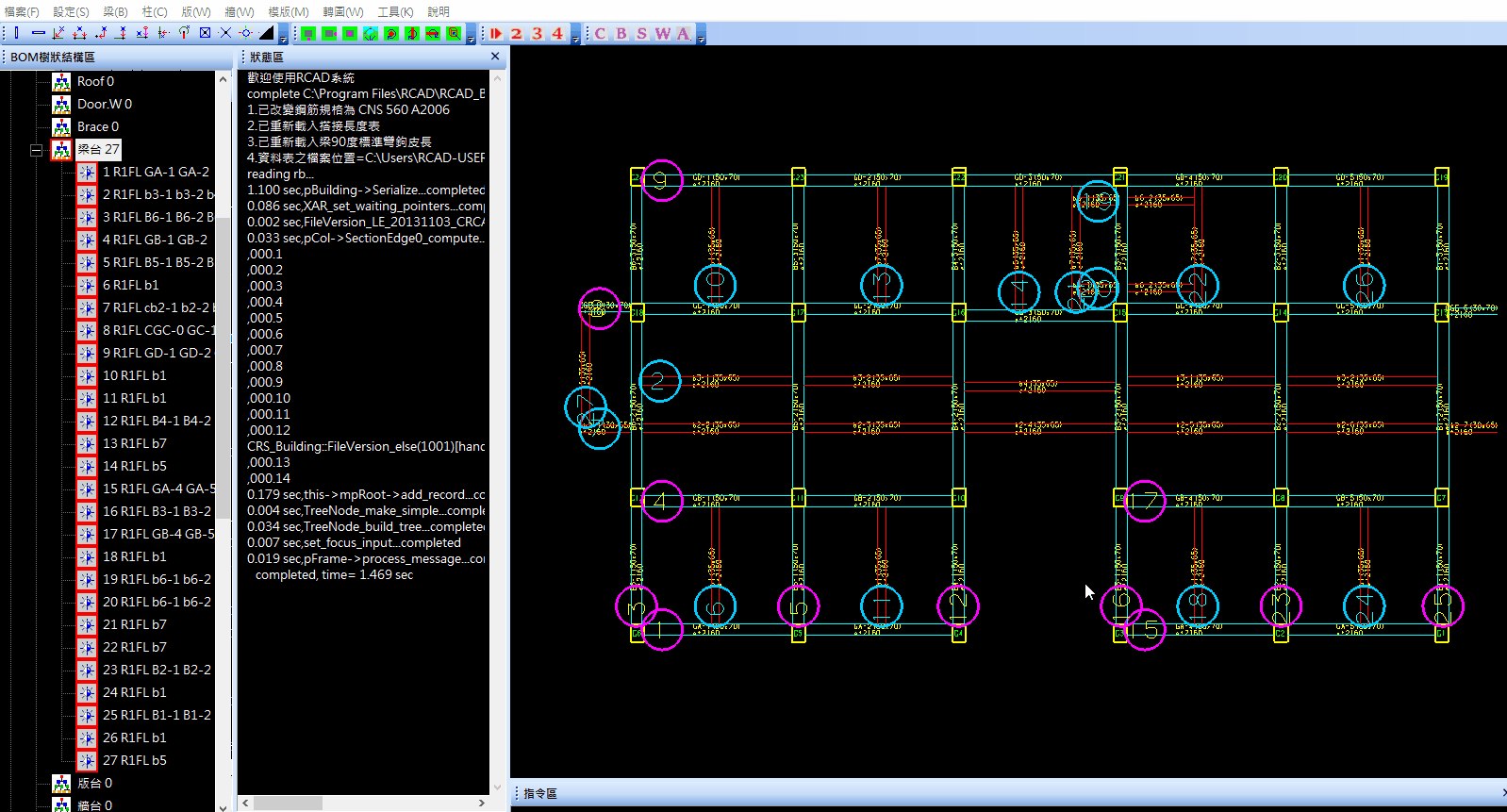The width and height of the screenshot is (1507, 812).
Task: Select the 牆台 0 tree item
Action: [94, 805]
